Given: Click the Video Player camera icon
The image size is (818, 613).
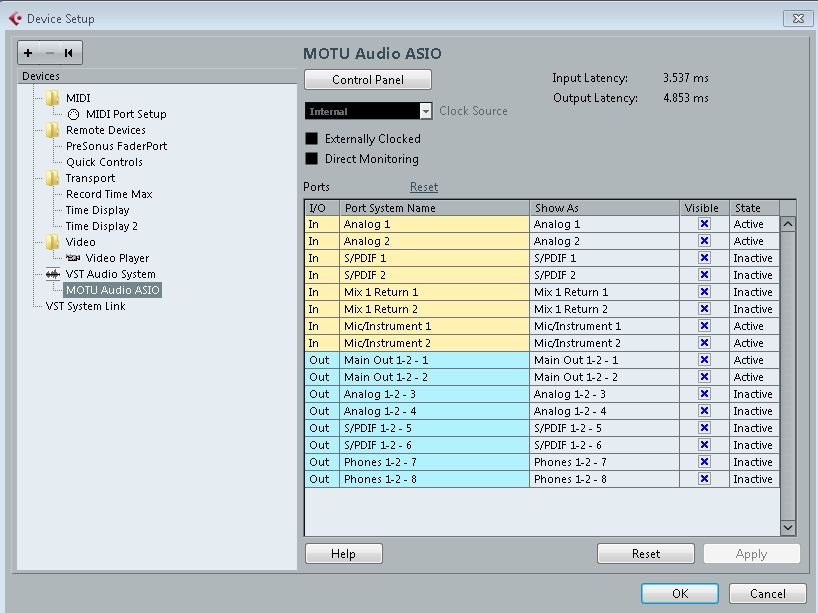Looking at the screenshot, I should click(73, 258).
